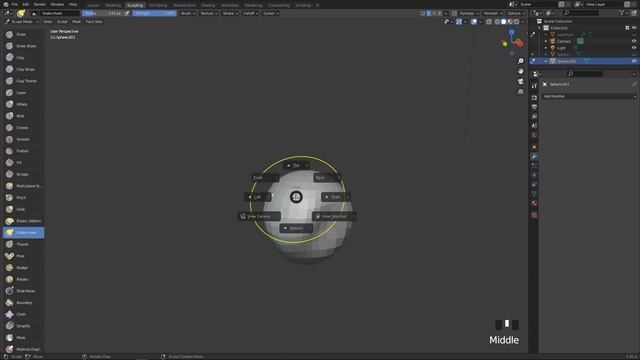Switch to the Sculpting workspace tab
This screenshot has height=360, width=640.
(x=135, y=5)
